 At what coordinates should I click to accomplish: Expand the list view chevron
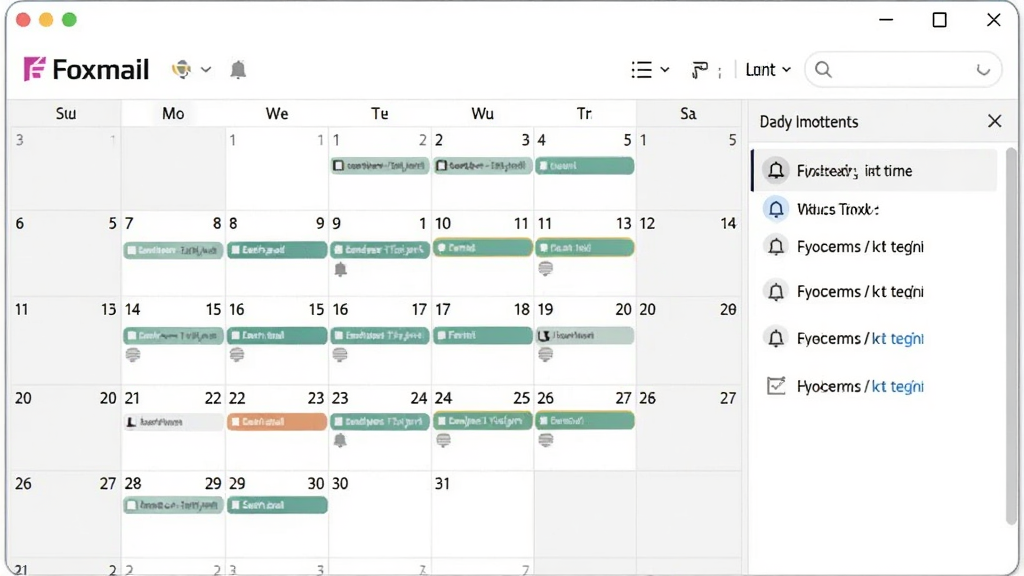[665, 69]
